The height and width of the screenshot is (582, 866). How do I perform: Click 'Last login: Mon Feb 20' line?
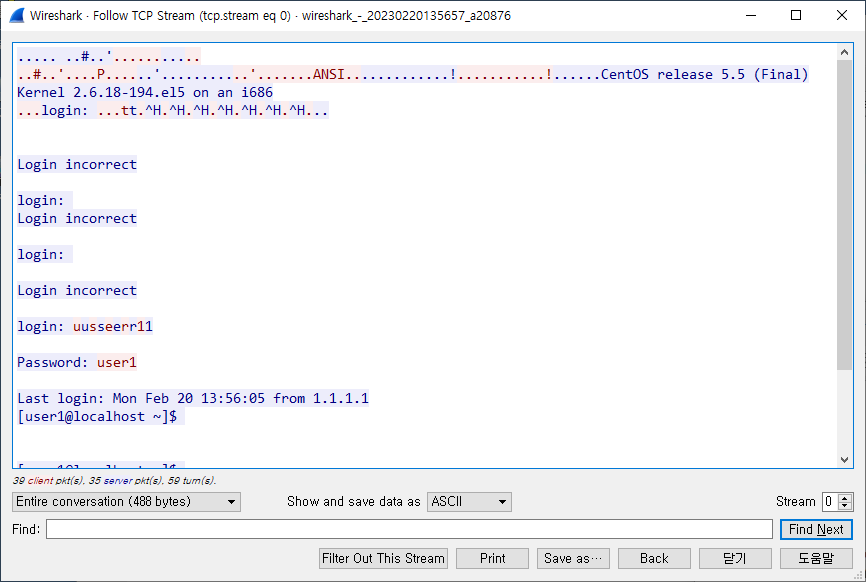pos(193,398)
